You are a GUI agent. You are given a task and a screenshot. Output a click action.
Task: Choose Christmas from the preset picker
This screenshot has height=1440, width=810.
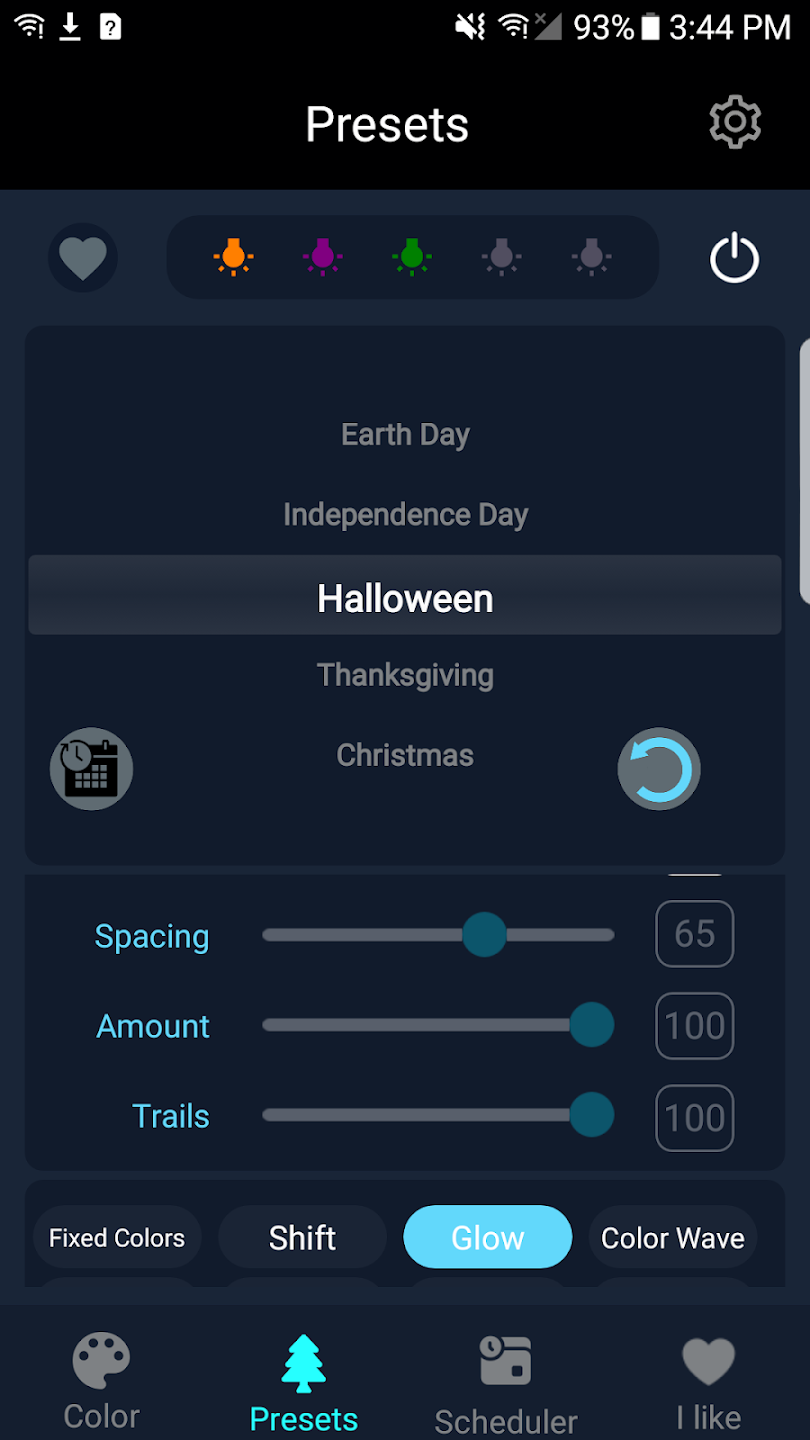pos(405,755)
